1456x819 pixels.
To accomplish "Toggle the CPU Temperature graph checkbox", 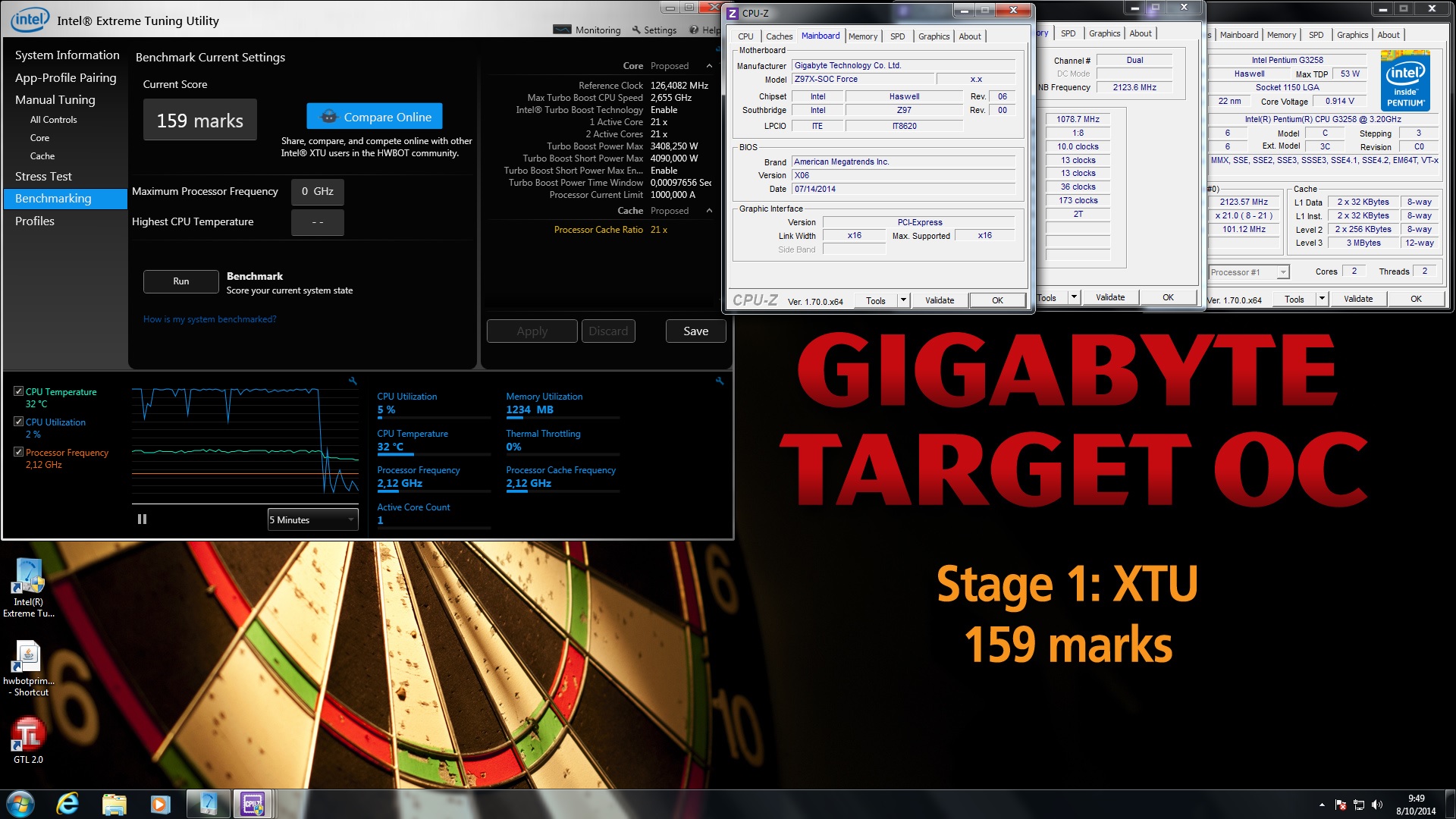I will pos(19,391).
